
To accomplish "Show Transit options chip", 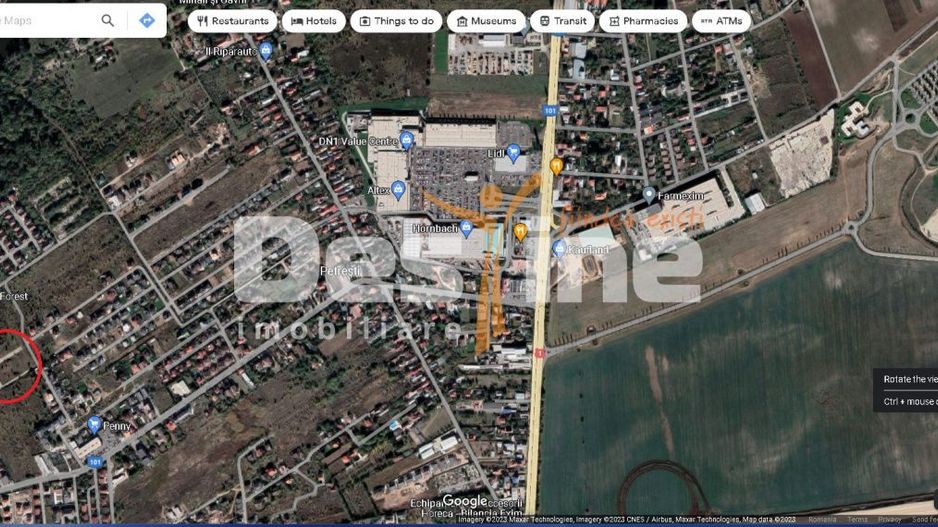I will tap(562, 21).
